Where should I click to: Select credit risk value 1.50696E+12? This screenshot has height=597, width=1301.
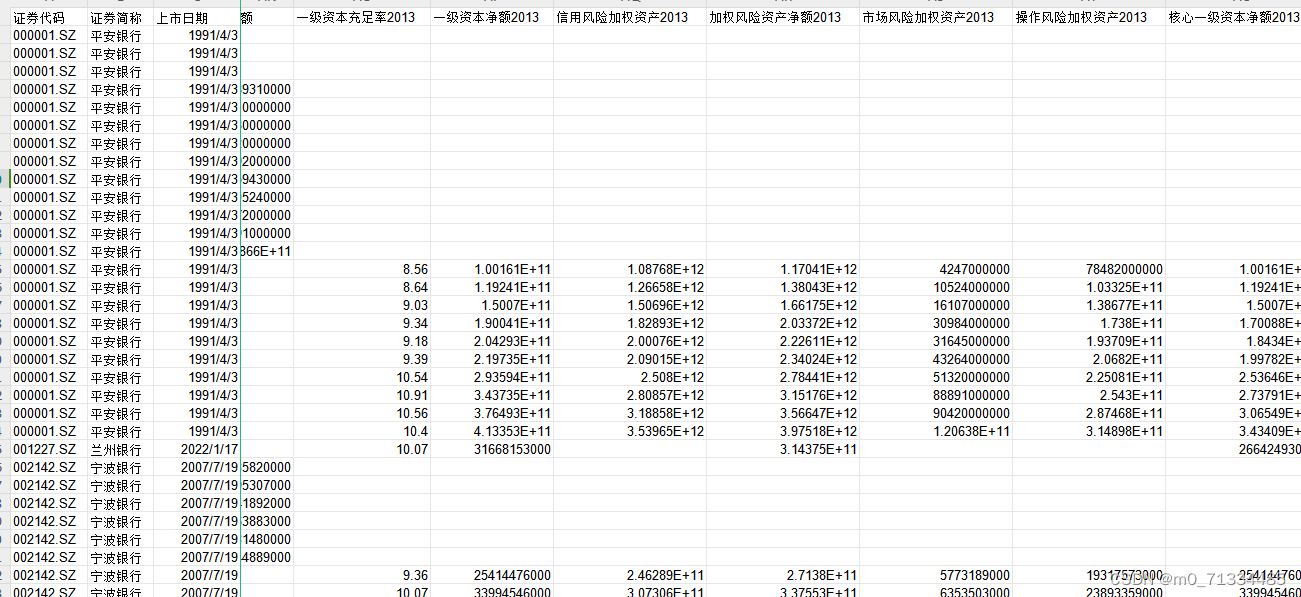tap(630, 305)
